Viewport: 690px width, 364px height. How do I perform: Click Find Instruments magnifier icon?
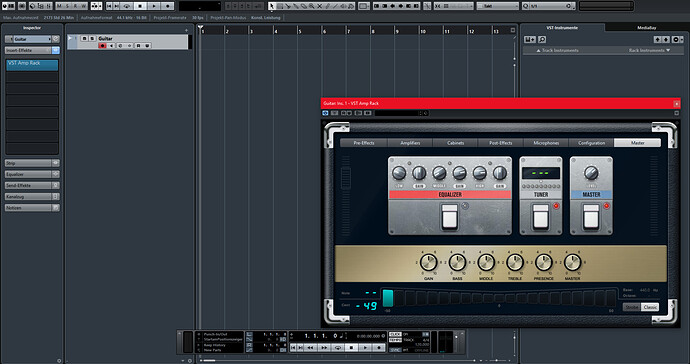pos(542,40)
